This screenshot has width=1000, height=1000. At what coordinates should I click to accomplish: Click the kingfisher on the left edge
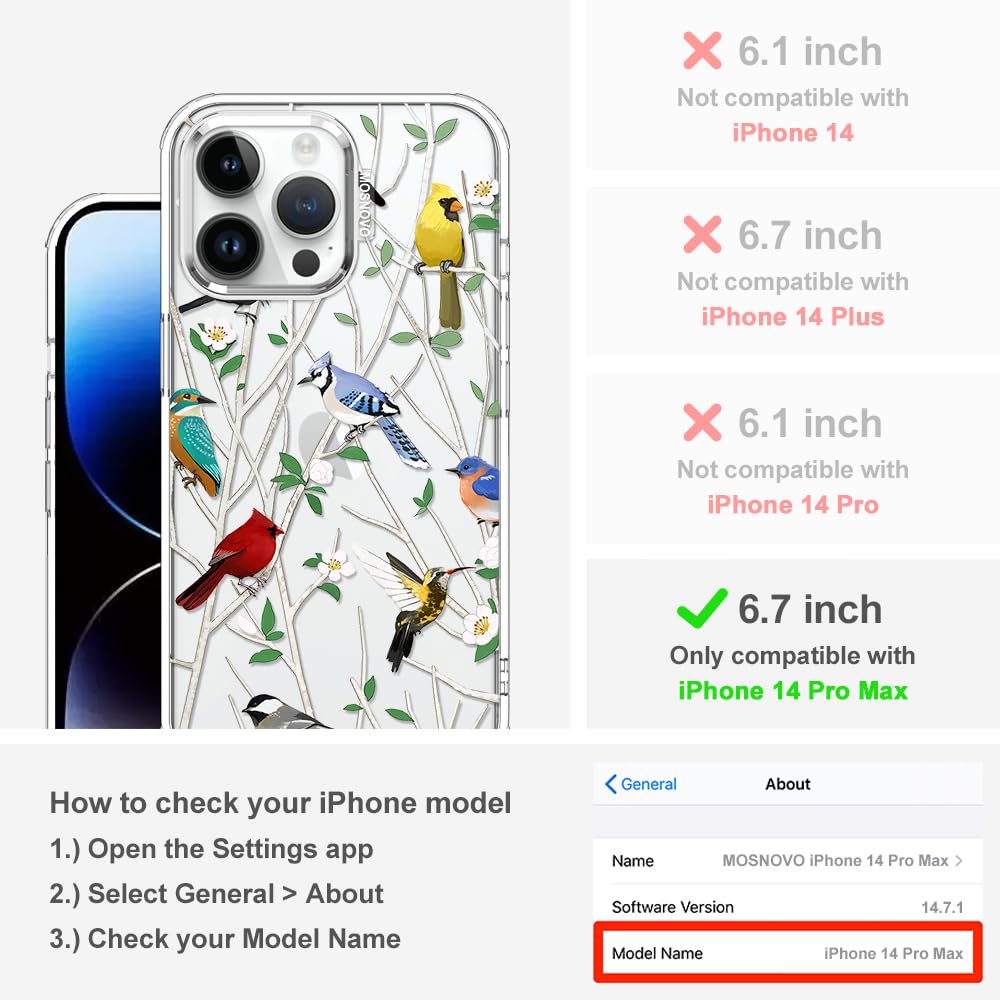194,442
